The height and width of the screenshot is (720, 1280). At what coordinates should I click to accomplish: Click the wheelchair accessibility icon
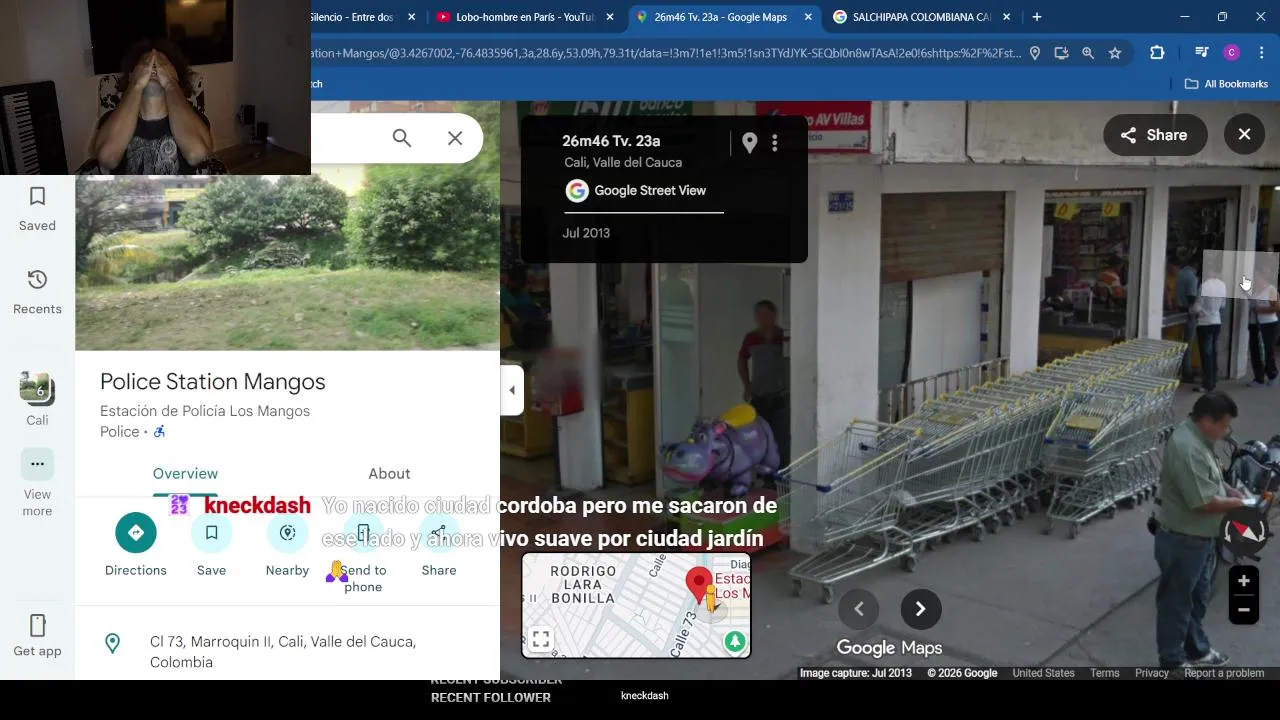pos(159,432)
